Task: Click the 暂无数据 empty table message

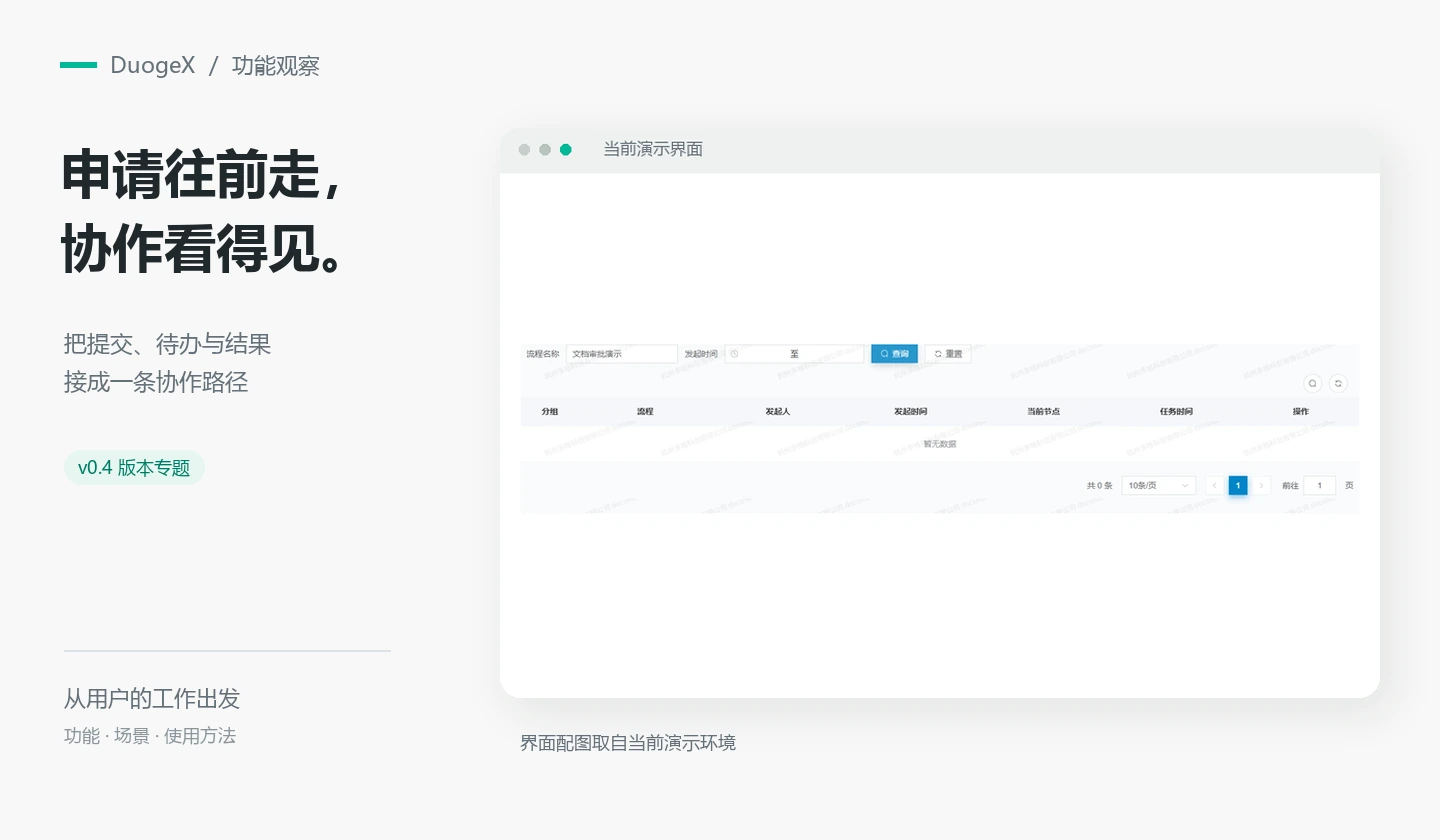Action: click(939, 444)
